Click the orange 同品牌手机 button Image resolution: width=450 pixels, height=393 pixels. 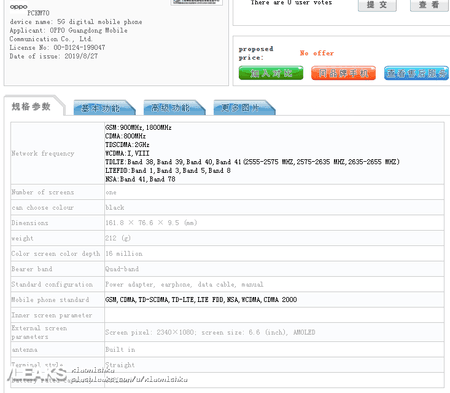point(343,73)
